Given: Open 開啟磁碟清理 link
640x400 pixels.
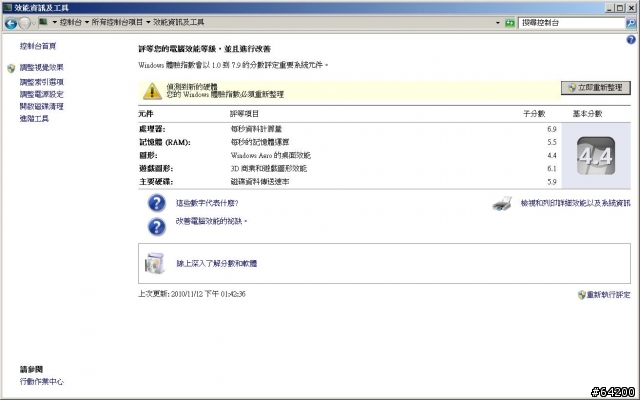Looking at the screenshot, I should point(42,107).
